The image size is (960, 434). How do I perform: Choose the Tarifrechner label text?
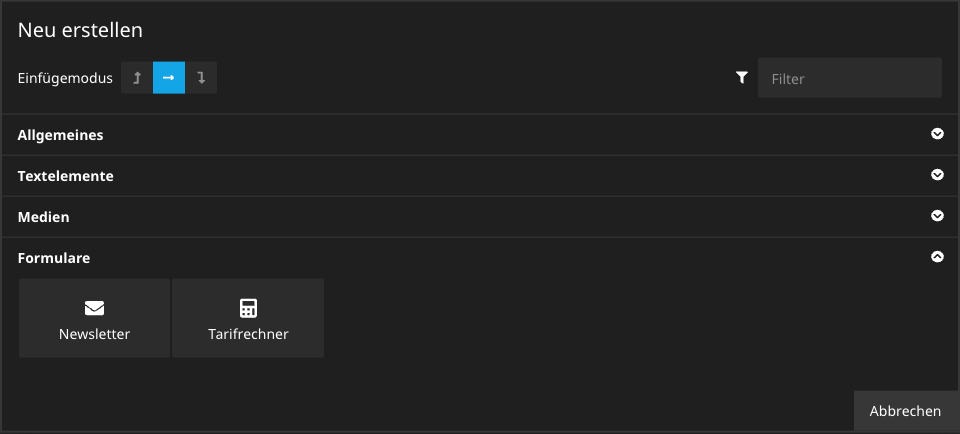(248, 334)
